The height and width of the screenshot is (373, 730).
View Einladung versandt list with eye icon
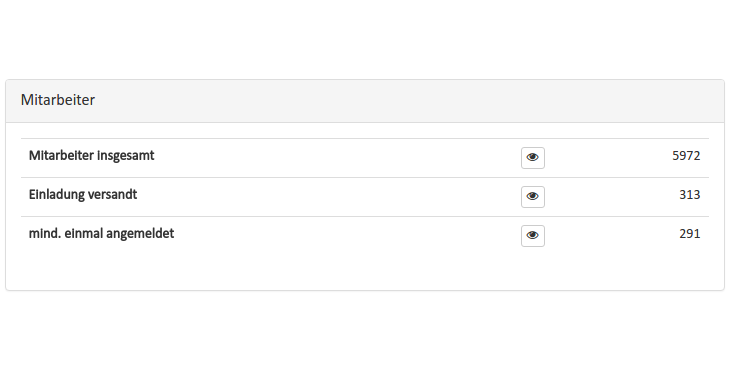point(533,197)
